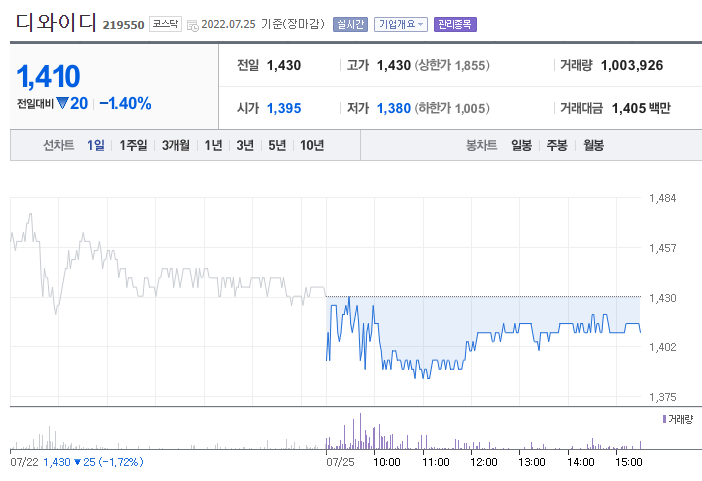
Task: Select the 3년 line chart tab
Action: tap(245, 145)
